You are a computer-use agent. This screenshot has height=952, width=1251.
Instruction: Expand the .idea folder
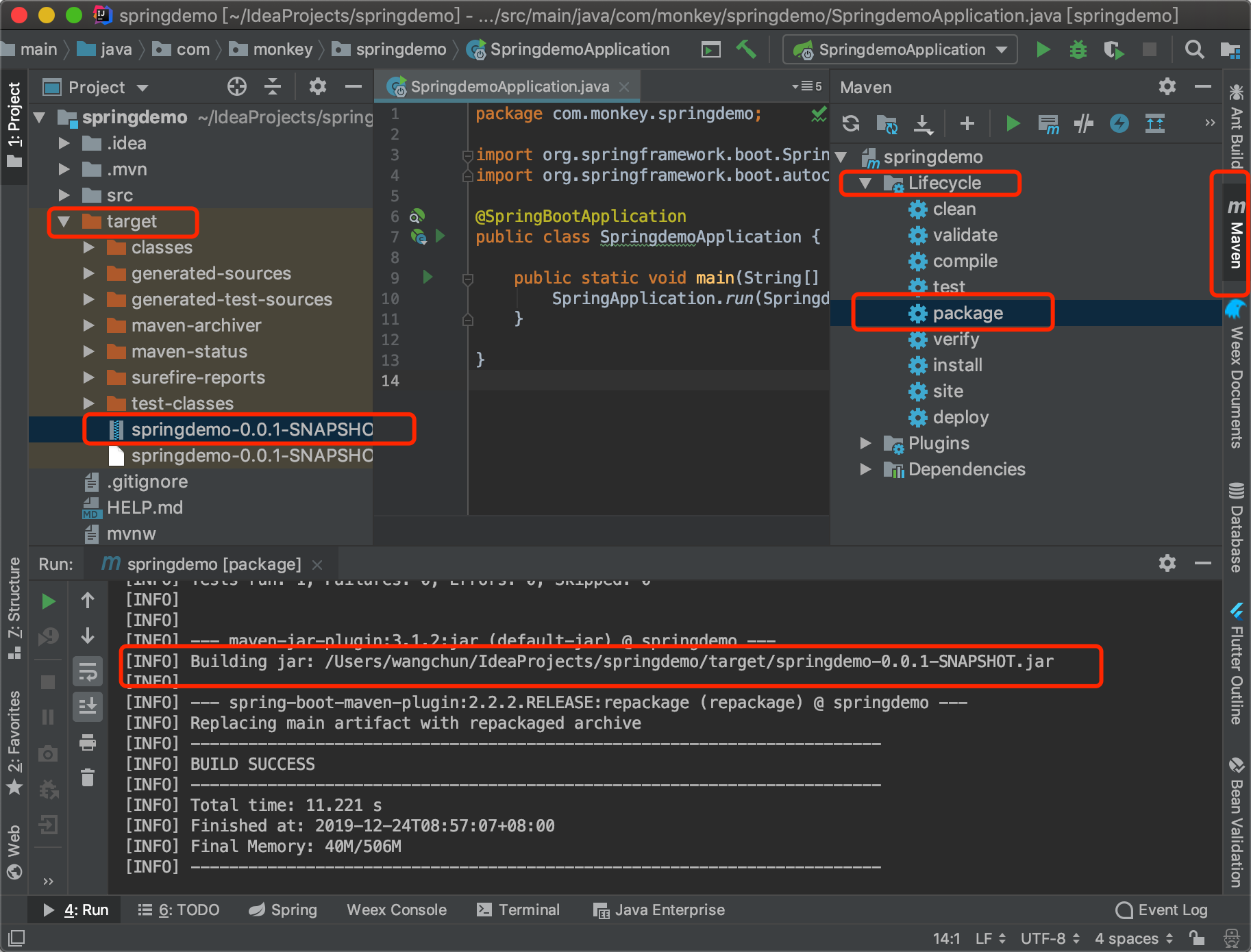(64, 143)
